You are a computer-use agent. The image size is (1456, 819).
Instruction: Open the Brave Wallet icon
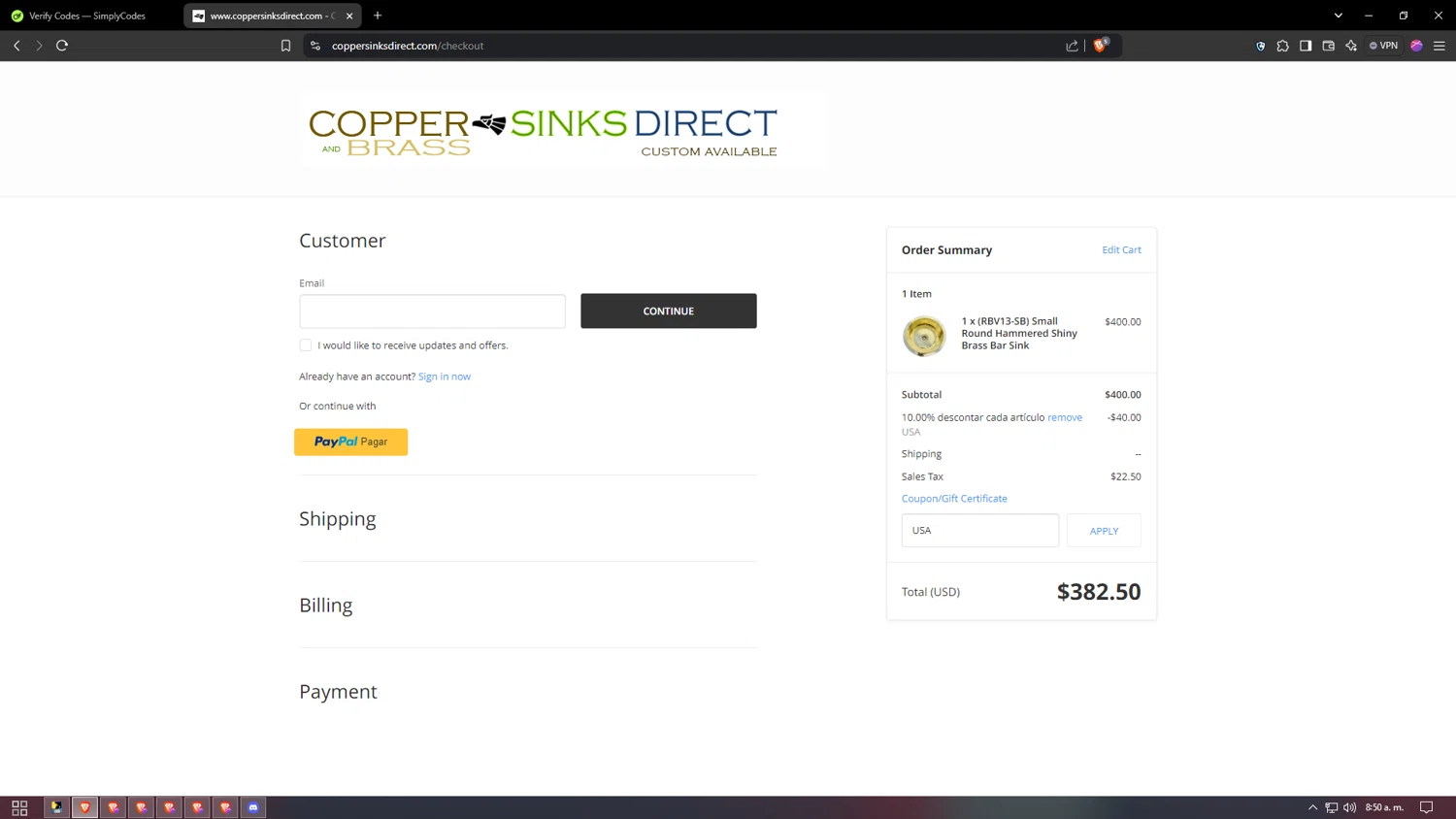click(1329, 46)
